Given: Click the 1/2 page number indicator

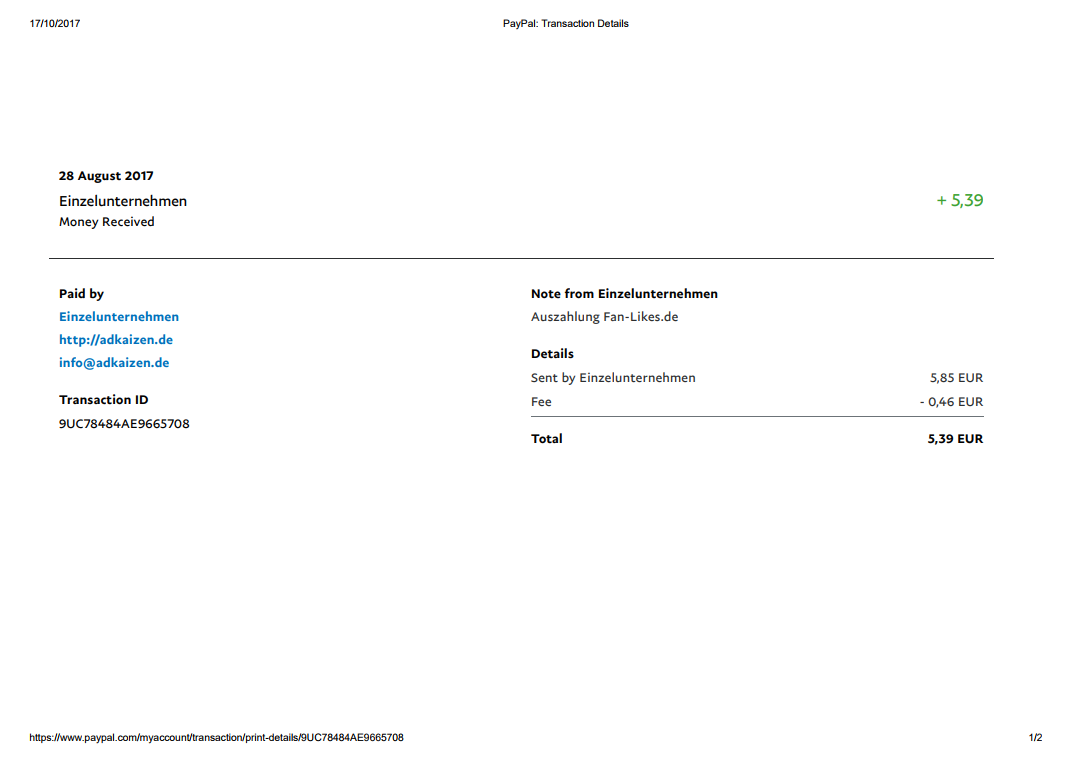Looking at the screenshot, I should click(x=1035, y=738).
